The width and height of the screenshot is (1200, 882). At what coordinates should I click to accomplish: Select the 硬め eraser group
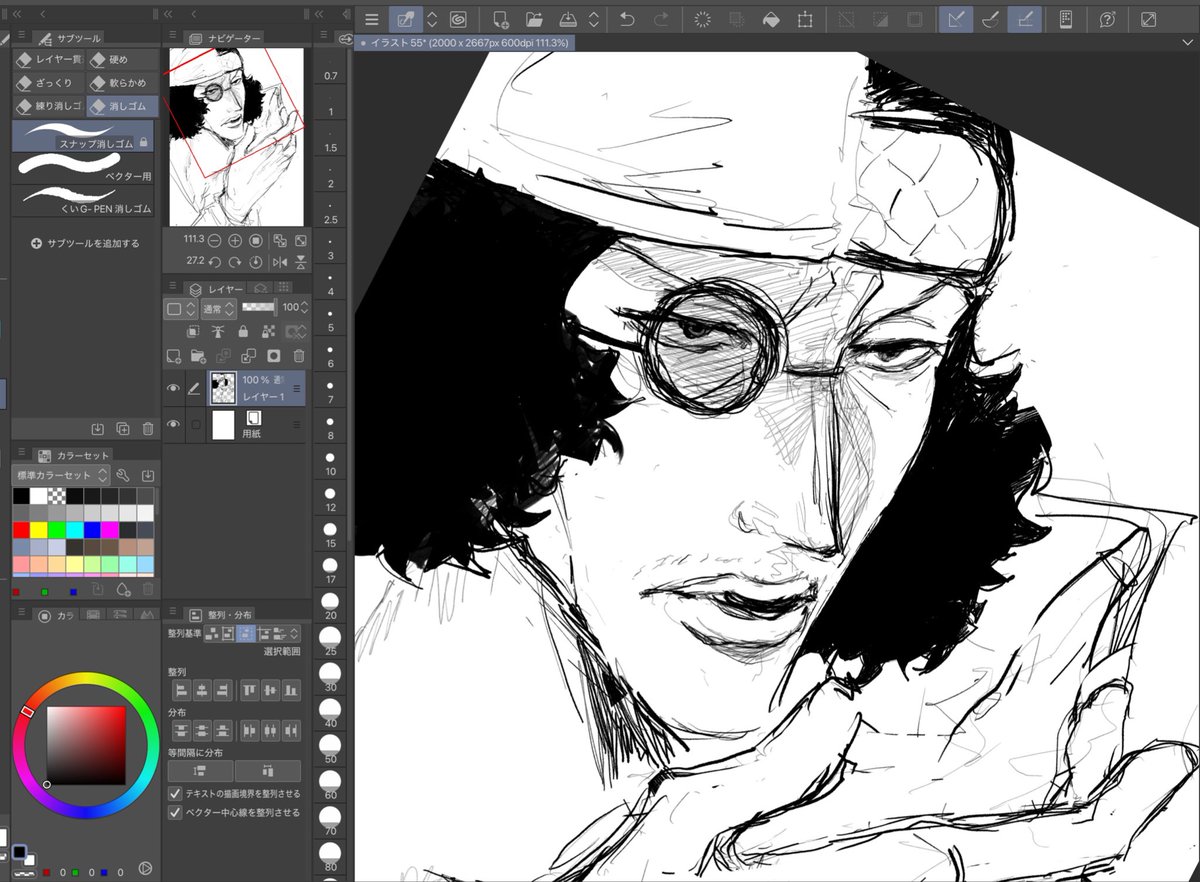121,60
